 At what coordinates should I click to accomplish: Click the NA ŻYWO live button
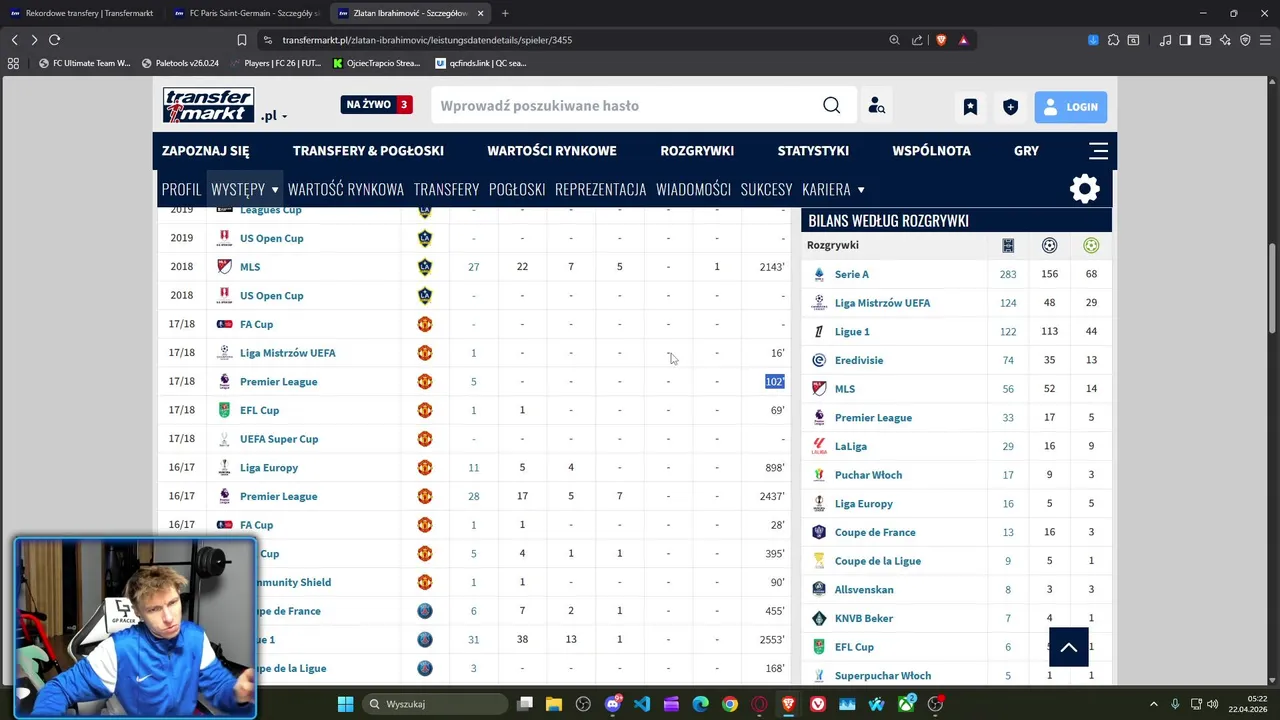[x=376, y=104]
